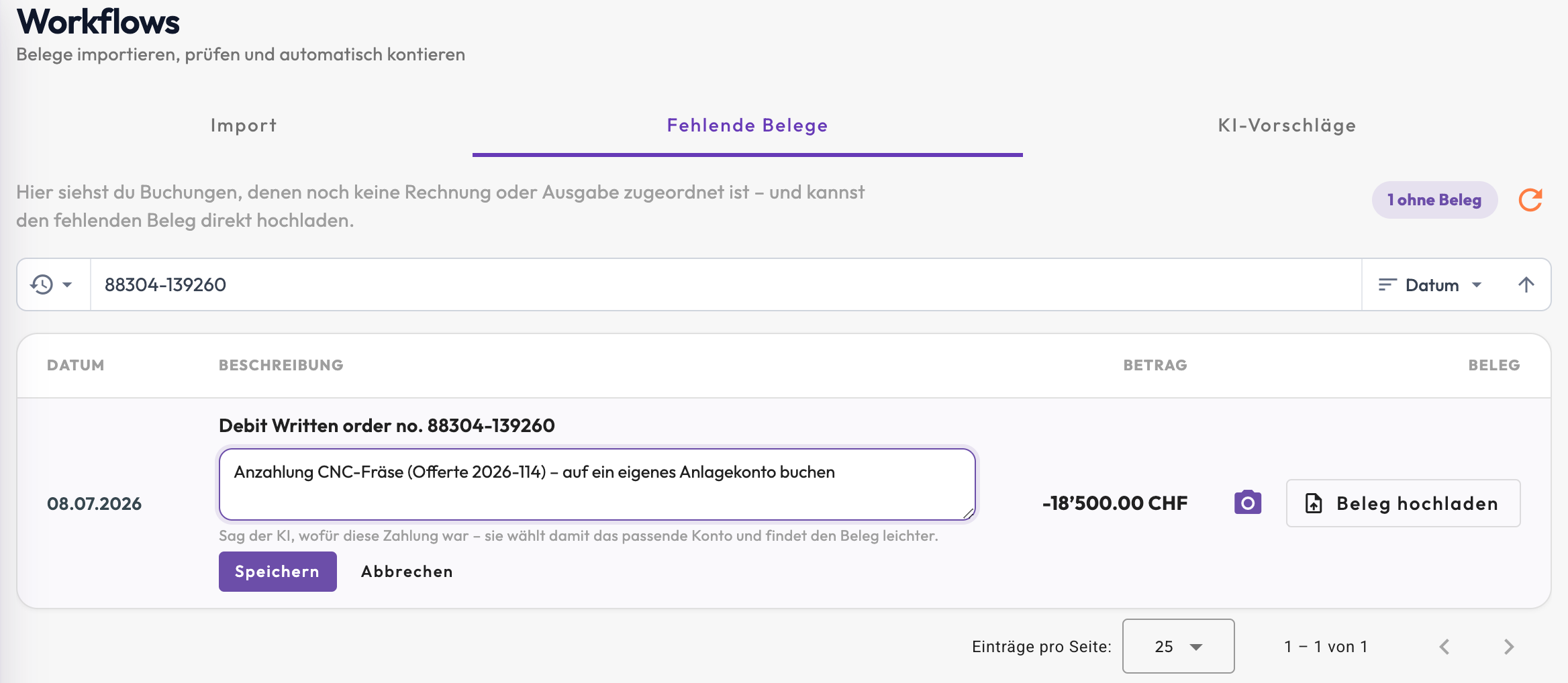This screenshot has height=683, width=1568.
Task: Click the amount -18'500.00 CHF
Action: pos(1115,503)
